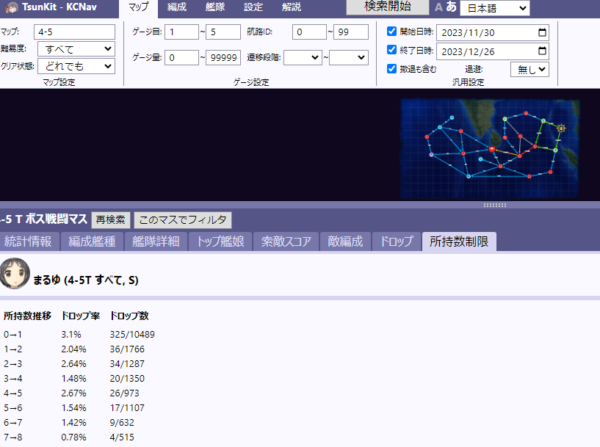Open start date calendar picker icon

tap(542, 31)
